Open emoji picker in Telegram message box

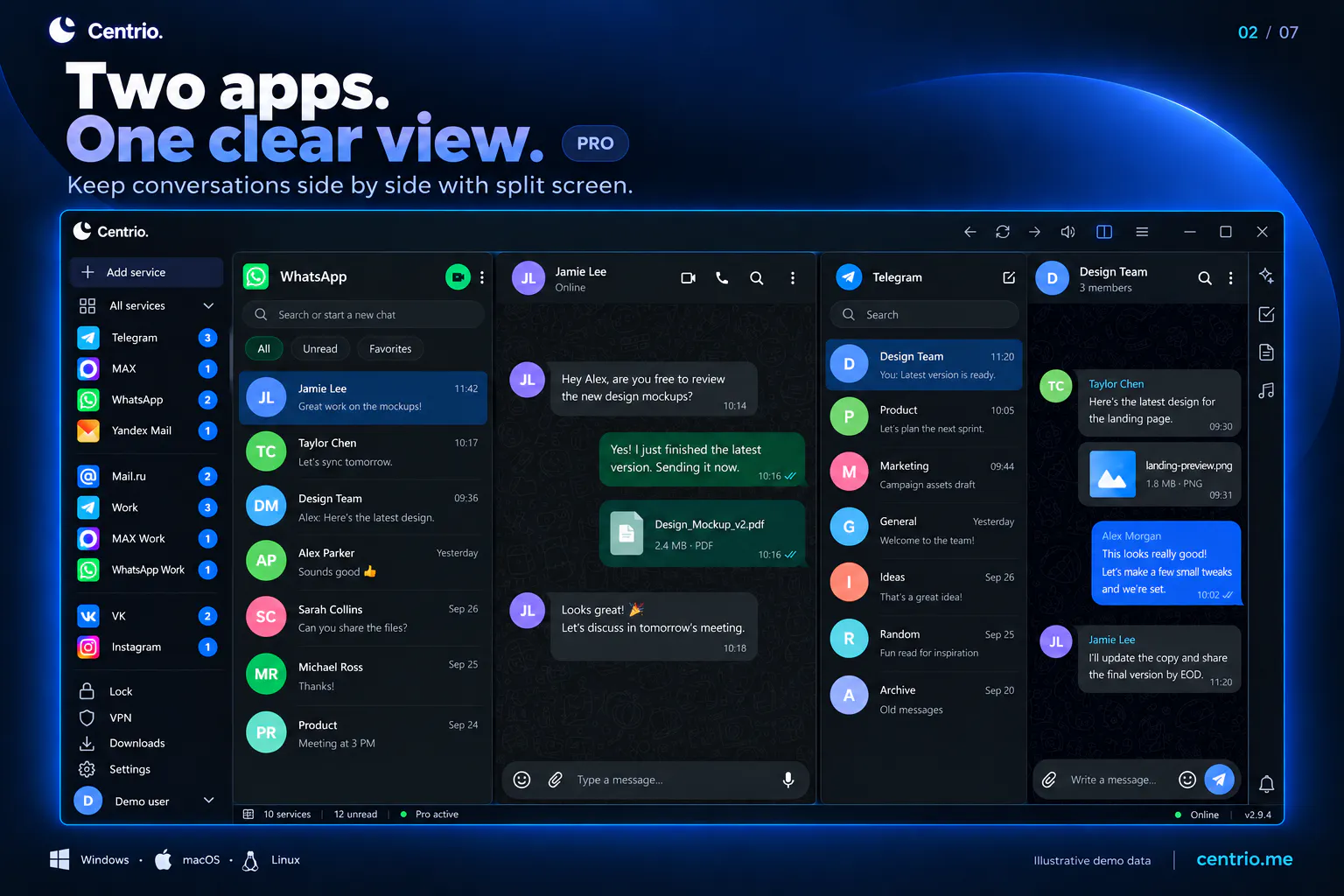[x=1187, y=780]
